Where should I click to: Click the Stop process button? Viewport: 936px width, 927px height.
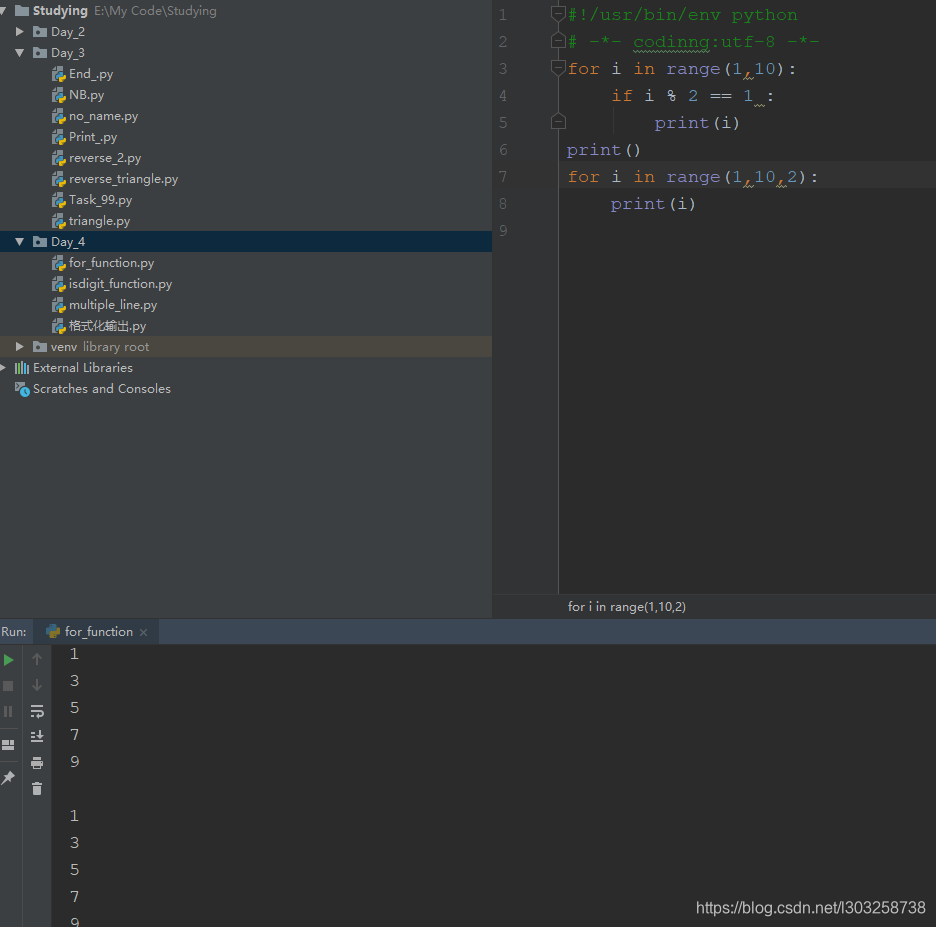pyautogui.click(x=8, y=686)
